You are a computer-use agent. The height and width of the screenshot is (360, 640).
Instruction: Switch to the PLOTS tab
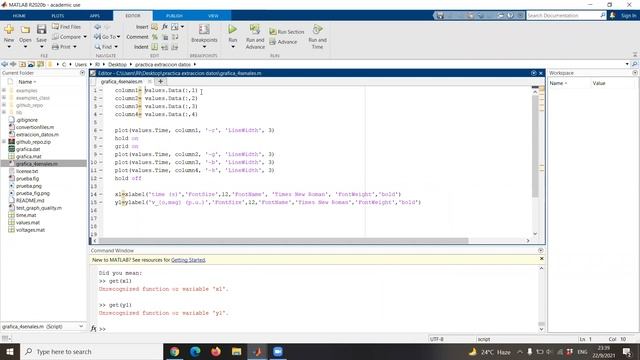click(58, 16)
